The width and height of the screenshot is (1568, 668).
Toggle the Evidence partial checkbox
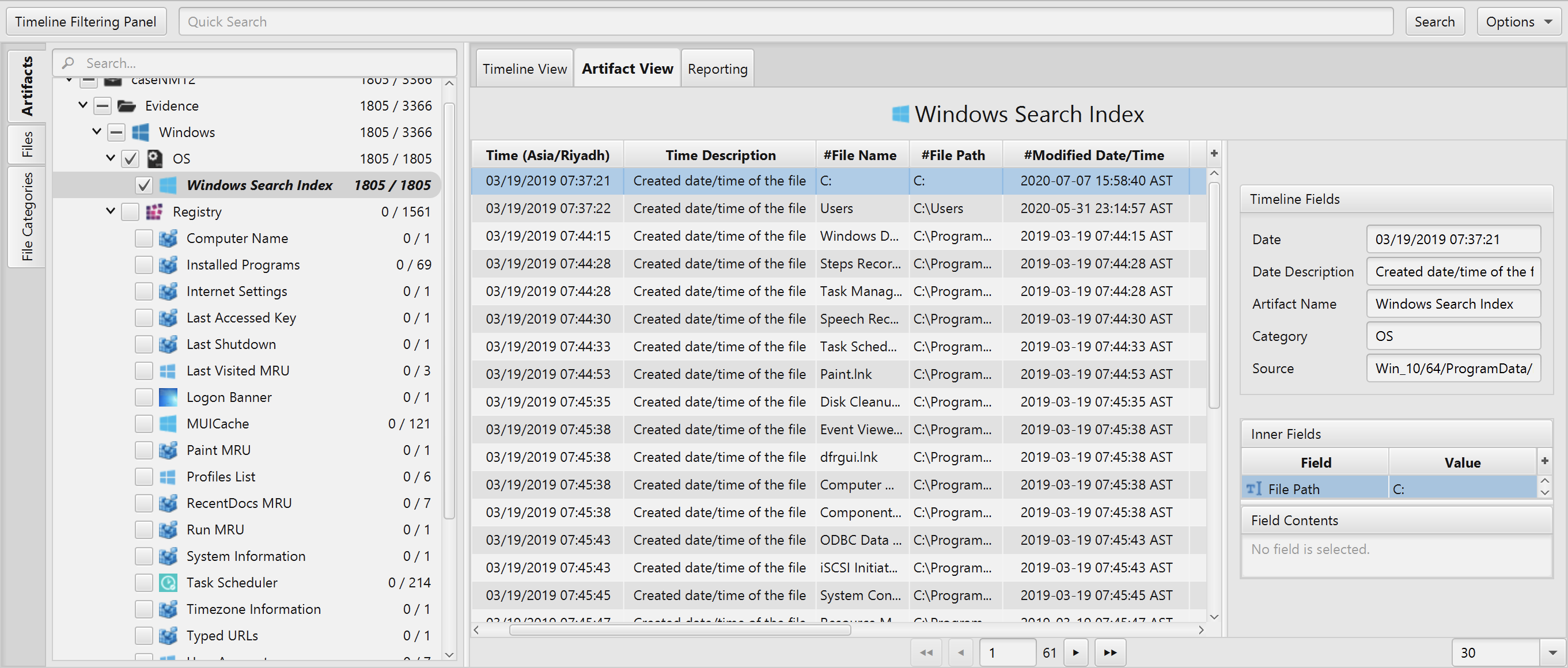103,106
